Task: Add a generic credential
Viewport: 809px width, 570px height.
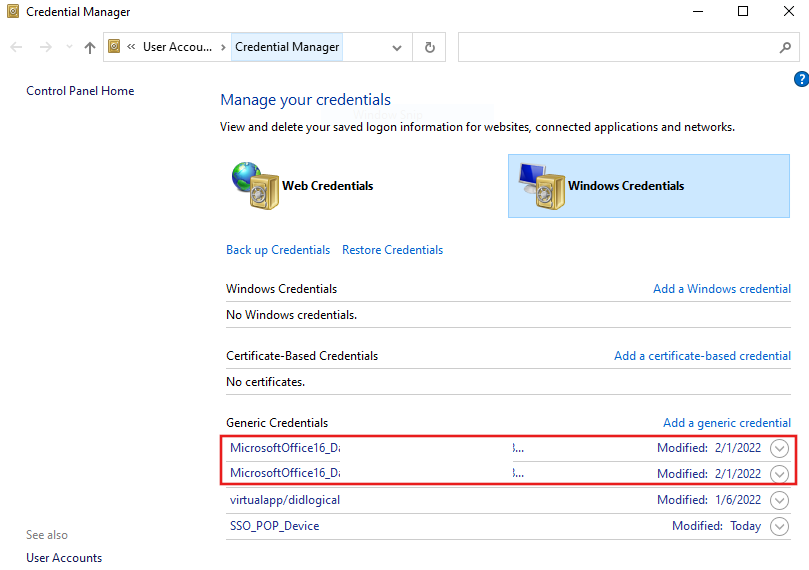Action: coord(726,423)
